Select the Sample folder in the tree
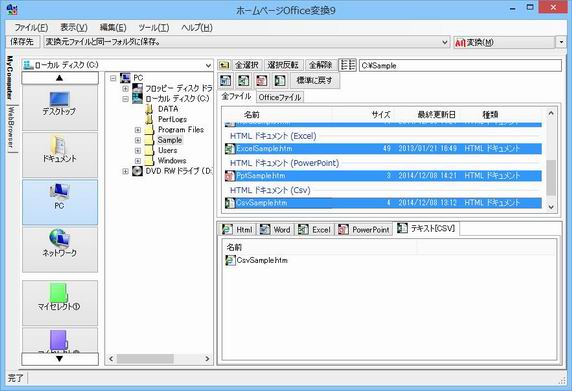 tap(170, 140)
